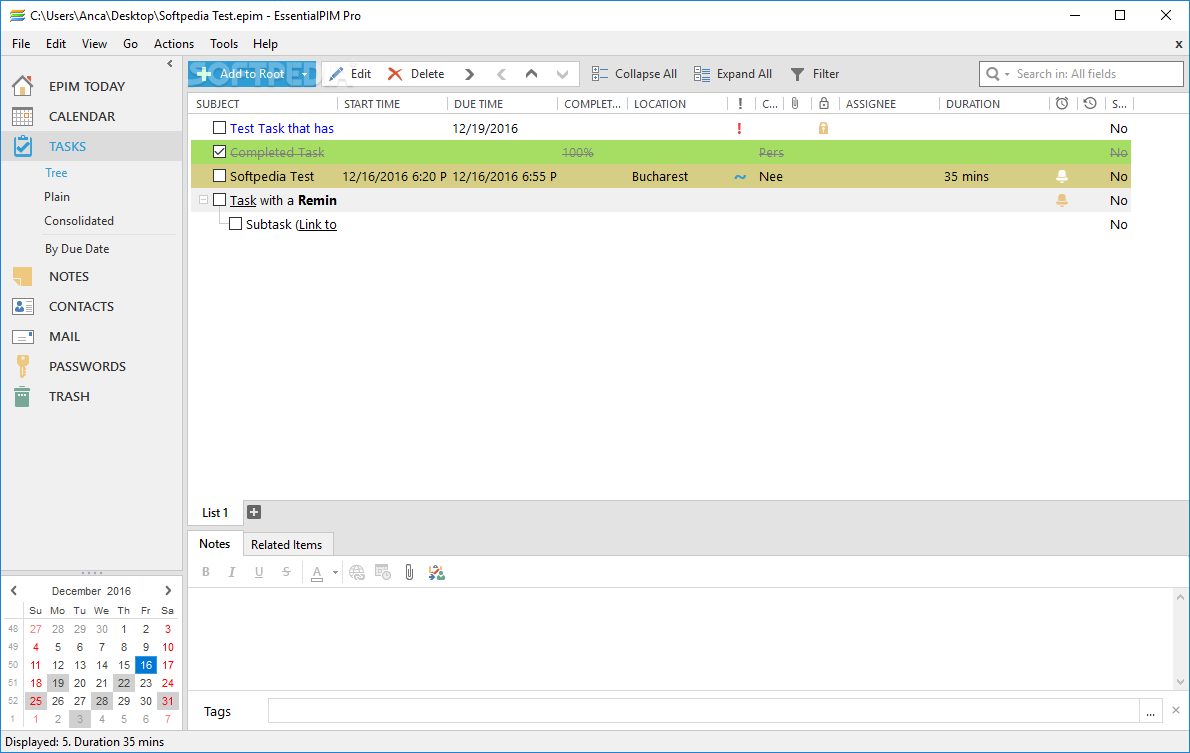Open Tags selection ellipsis button
This screenshot has height=753, width=1190.
(1151, 711)
